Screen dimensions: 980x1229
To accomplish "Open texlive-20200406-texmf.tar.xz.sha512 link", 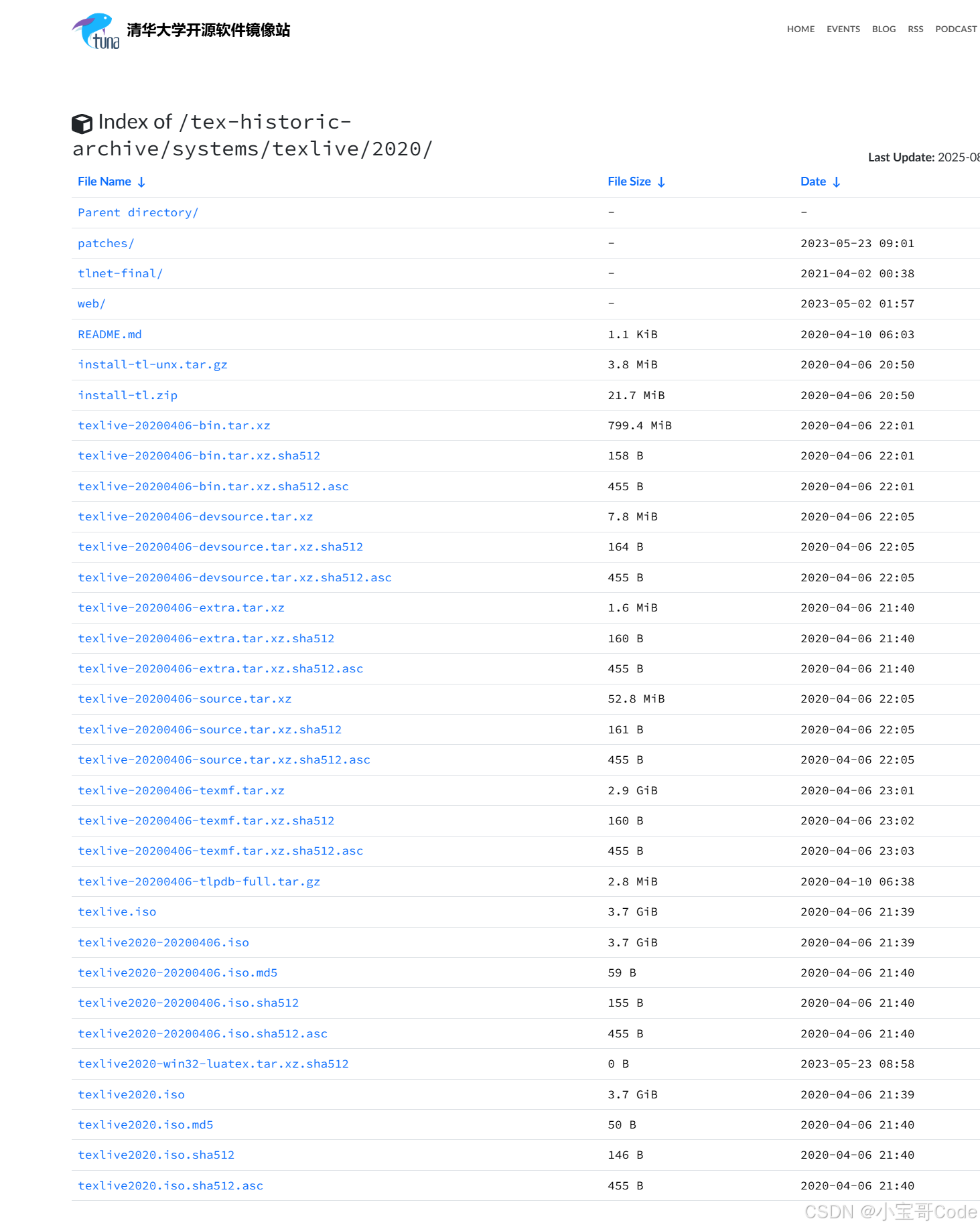I will pos(206,820).
